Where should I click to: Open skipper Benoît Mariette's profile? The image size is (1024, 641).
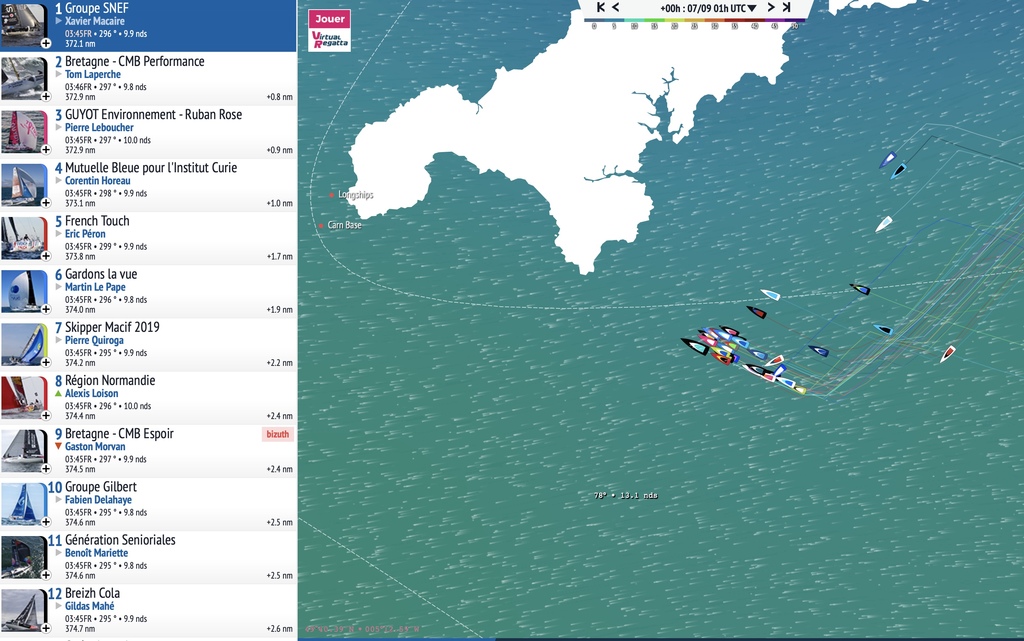pos(97,553)
